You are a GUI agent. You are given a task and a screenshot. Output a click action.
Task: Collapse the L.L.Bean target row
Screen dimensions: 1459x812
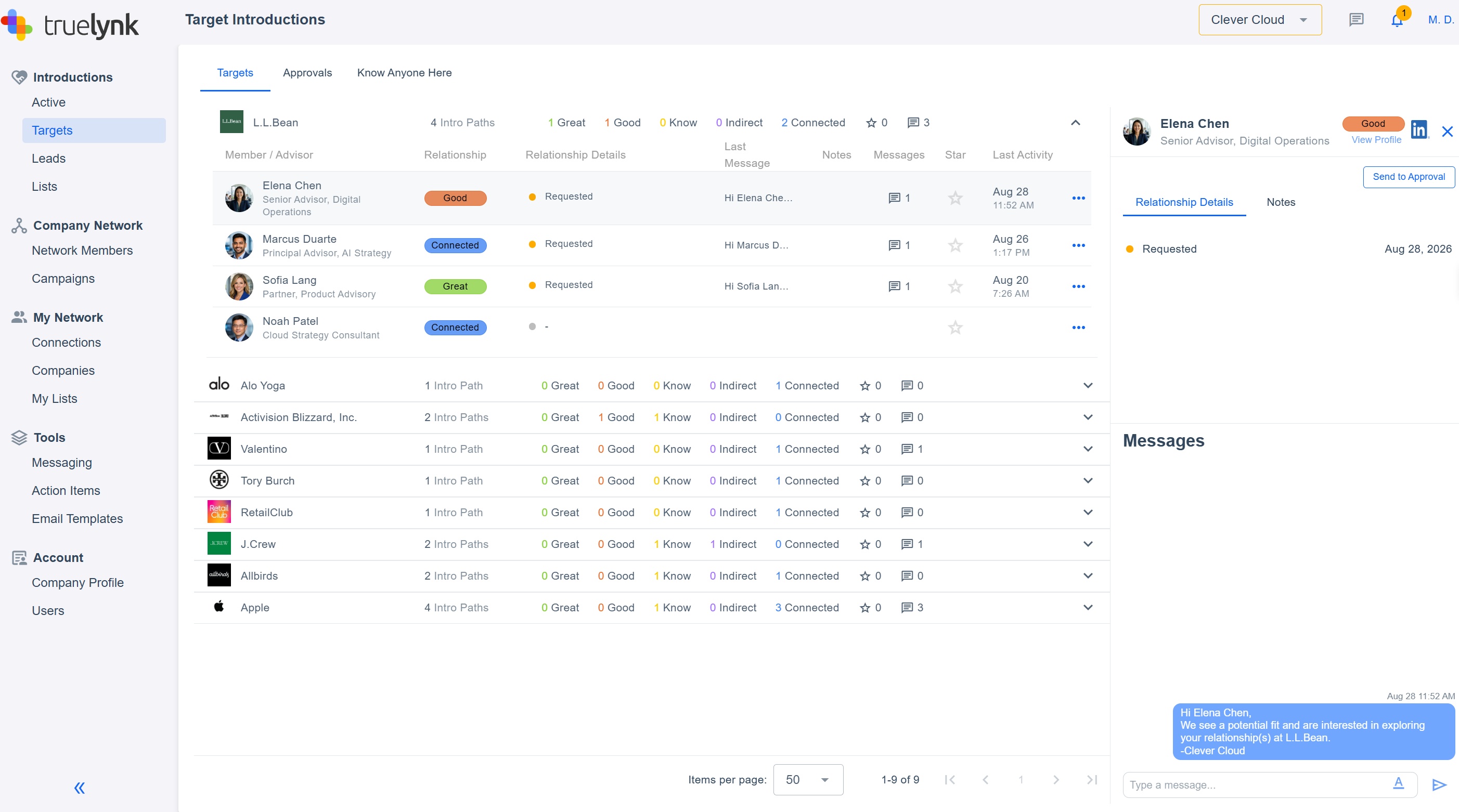[1076, 123]
